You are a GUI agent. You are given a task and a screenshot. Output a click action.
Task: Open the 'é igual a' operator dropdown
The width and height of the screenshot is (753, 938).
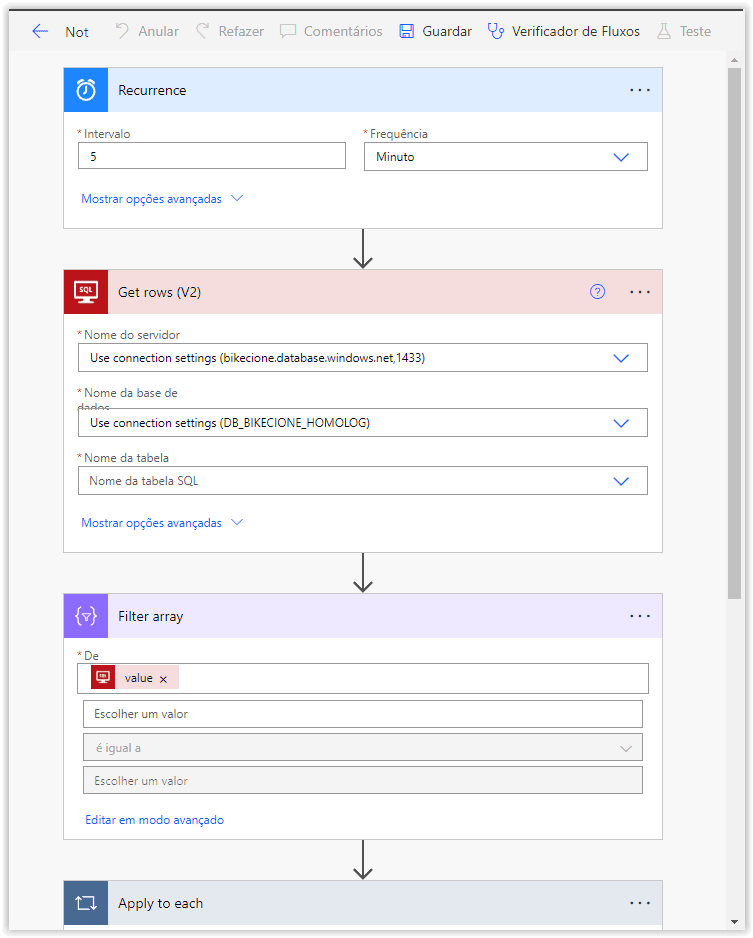click(x=362, y=748)
